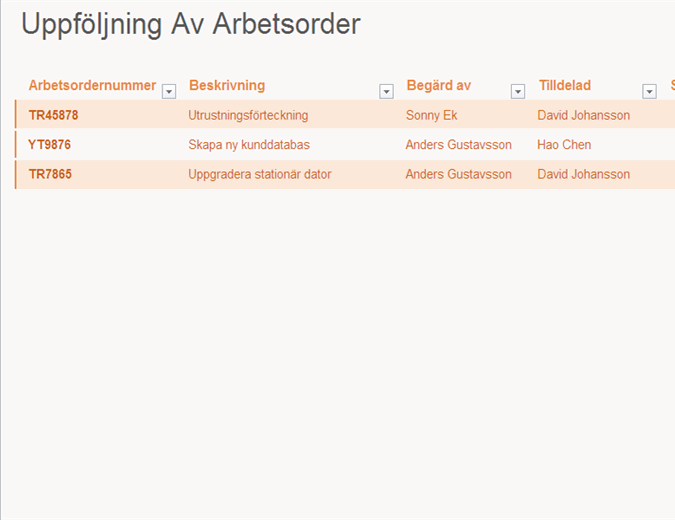Select Anders Gustavsson in the YT9876 row
Viewport: 675px width, 520px height.
coord(458,145)
